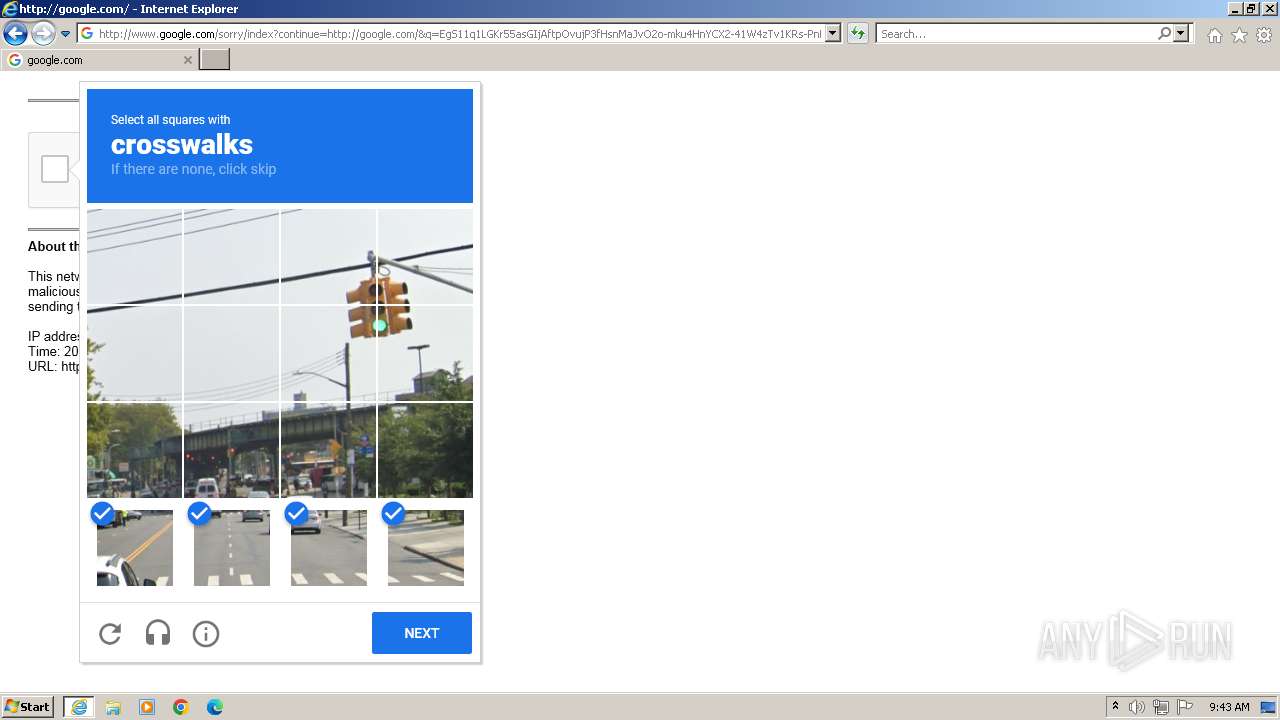Click Internet Explorer in the taskbar

(x=79, y=707)
